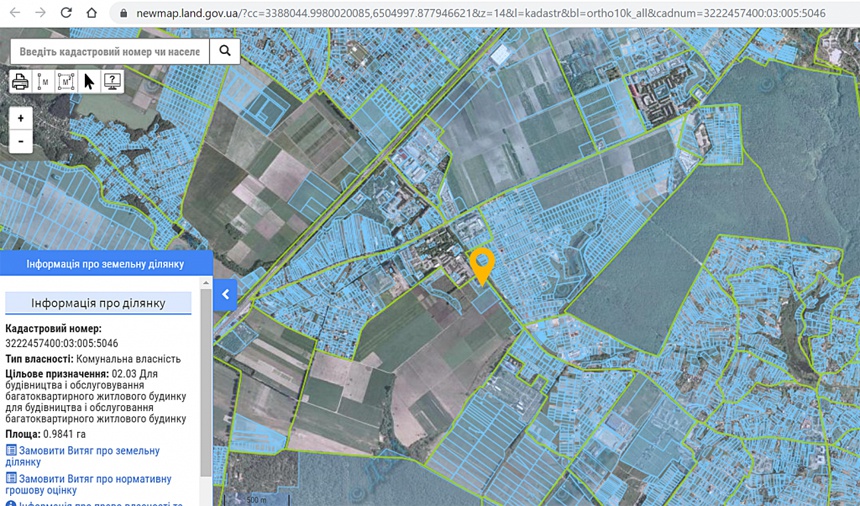
Task: Select the area measurement tool
Action: 66,82
